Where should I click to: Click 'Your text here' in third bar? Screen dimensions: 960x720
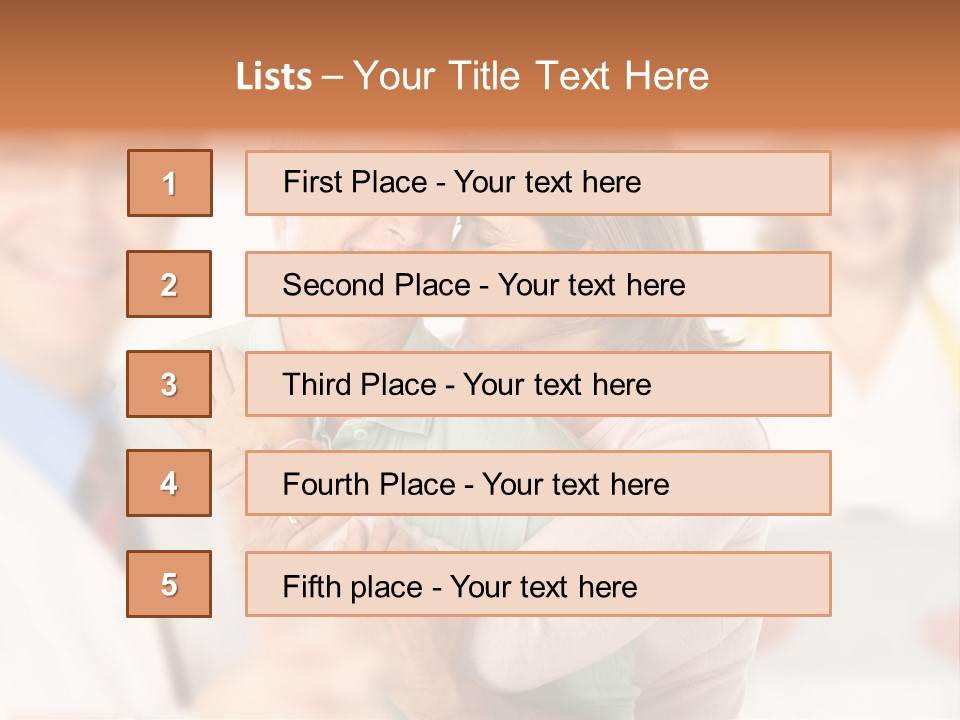pos(557,385)
